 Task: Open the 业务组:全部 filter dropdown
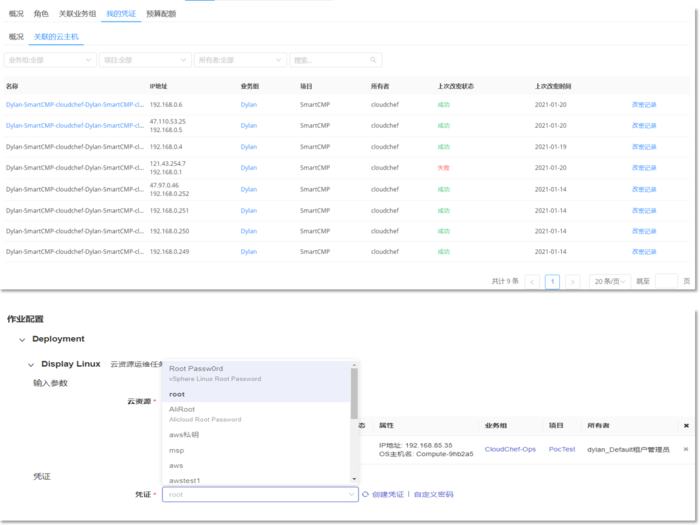(50, 60)
